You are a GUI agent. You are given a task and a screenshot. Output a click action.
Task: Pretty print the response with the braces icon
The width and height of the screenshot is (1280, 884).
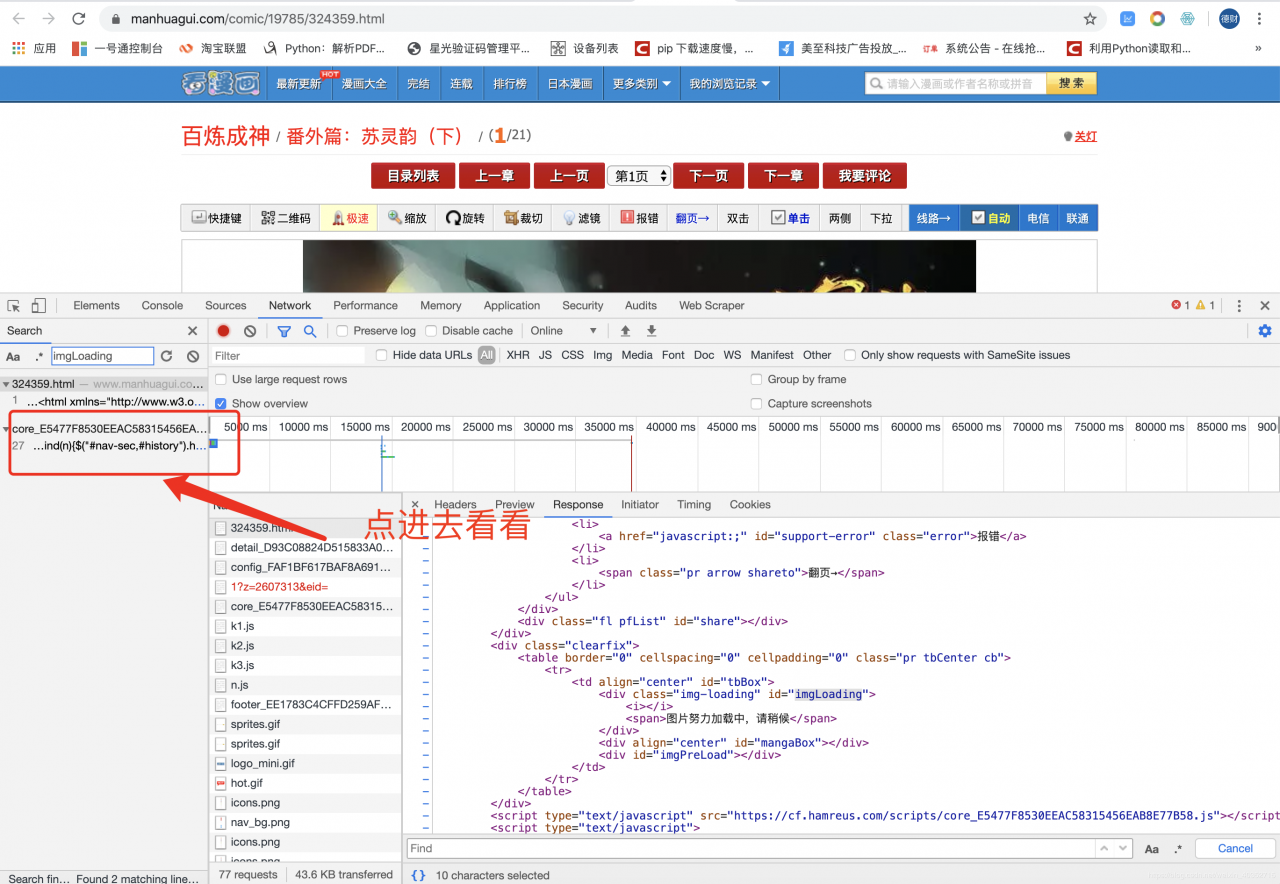coord(418,875)
